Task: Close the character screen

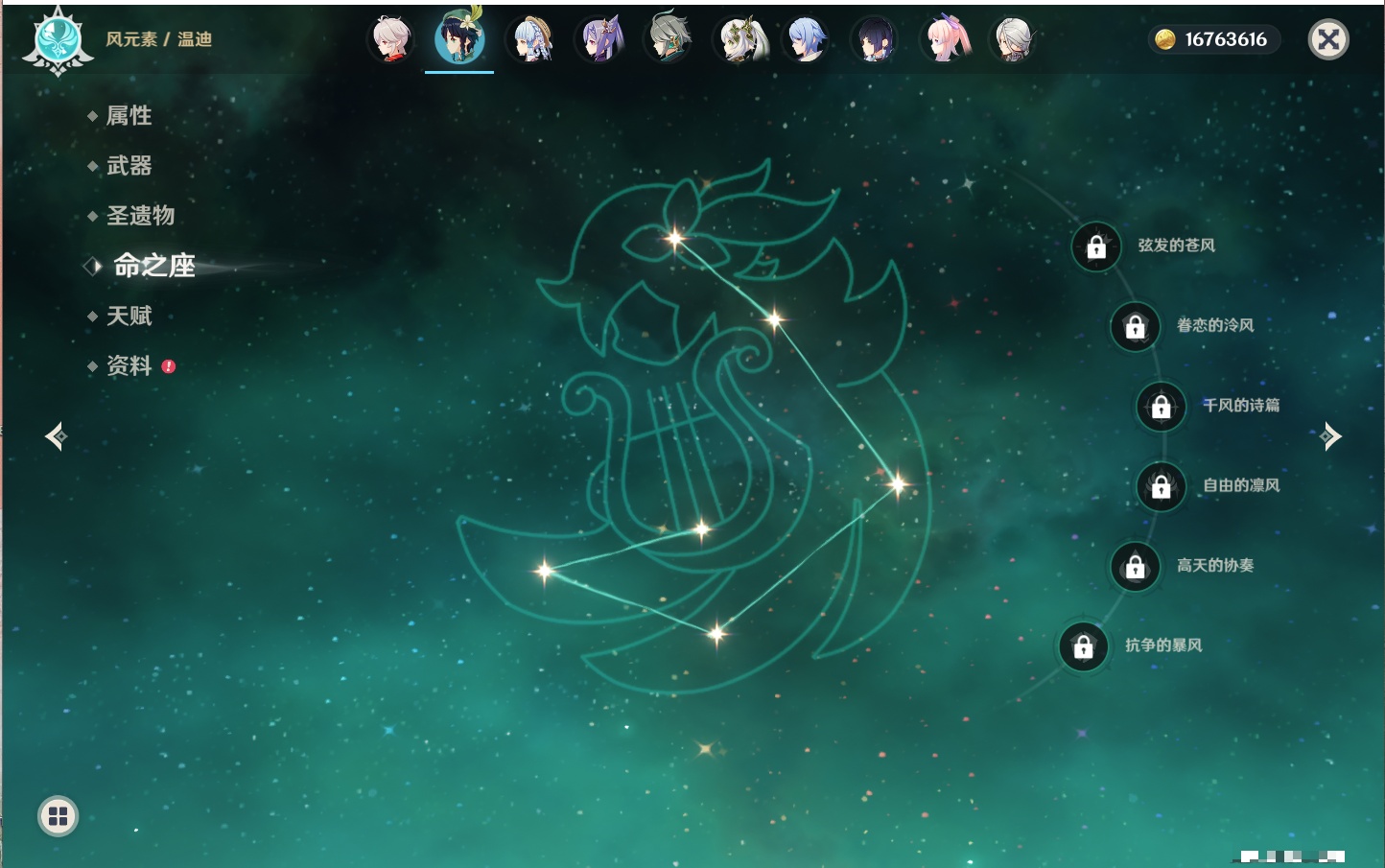Action: pos(1328,39)
